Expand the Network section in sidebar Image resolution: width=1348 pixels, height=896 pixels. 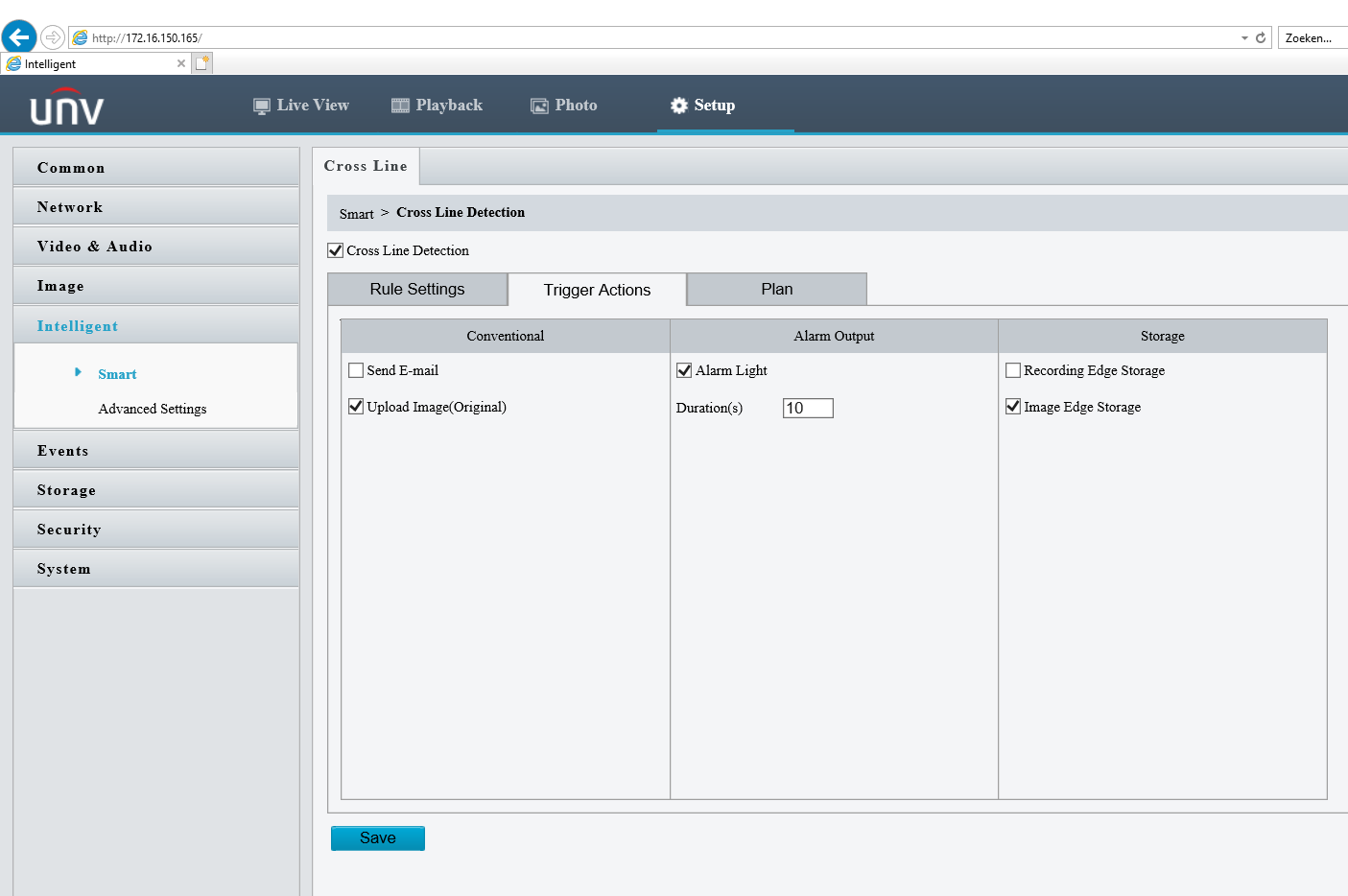click(156, 206)
